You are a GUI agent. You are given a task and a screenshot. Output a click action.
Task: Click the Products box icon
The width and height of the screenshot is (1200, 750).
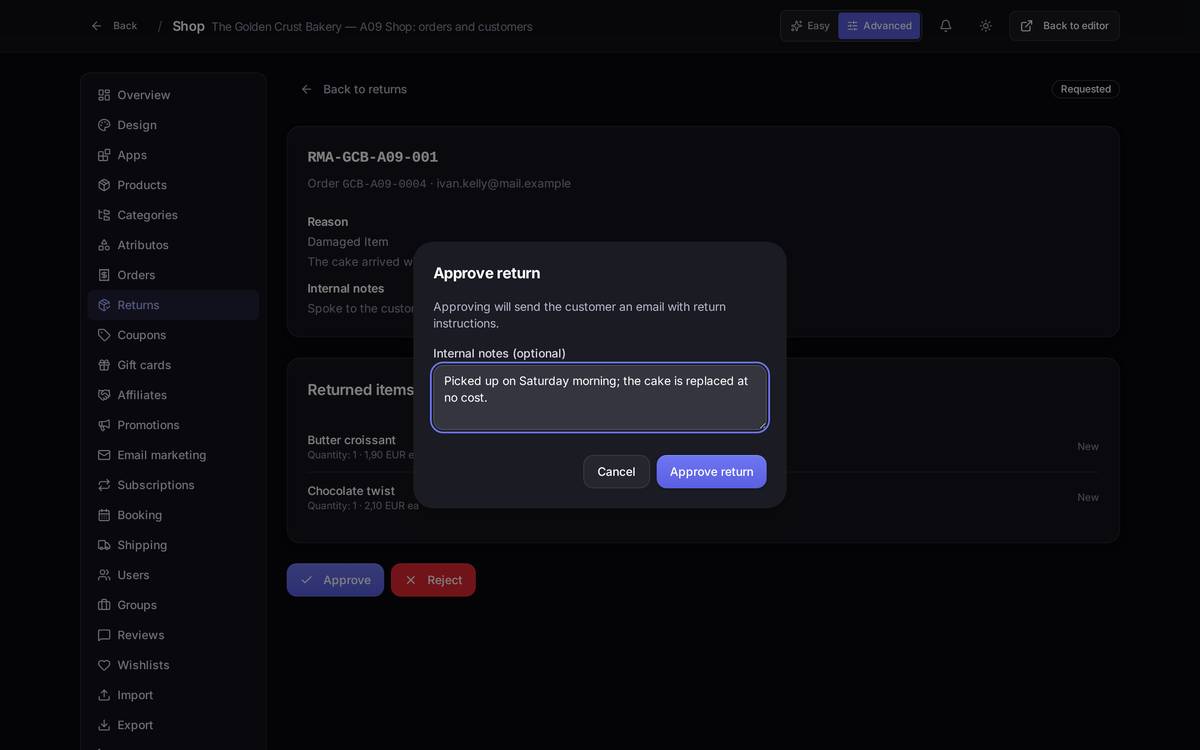104,185
